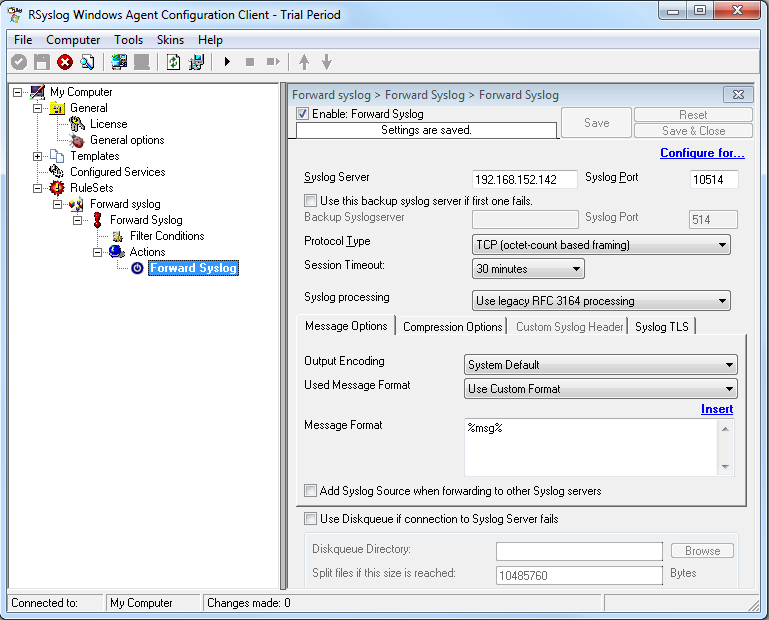Click the floppy disk save toolbar icon
Screen dimensions: 769x620
click(42, 62)
